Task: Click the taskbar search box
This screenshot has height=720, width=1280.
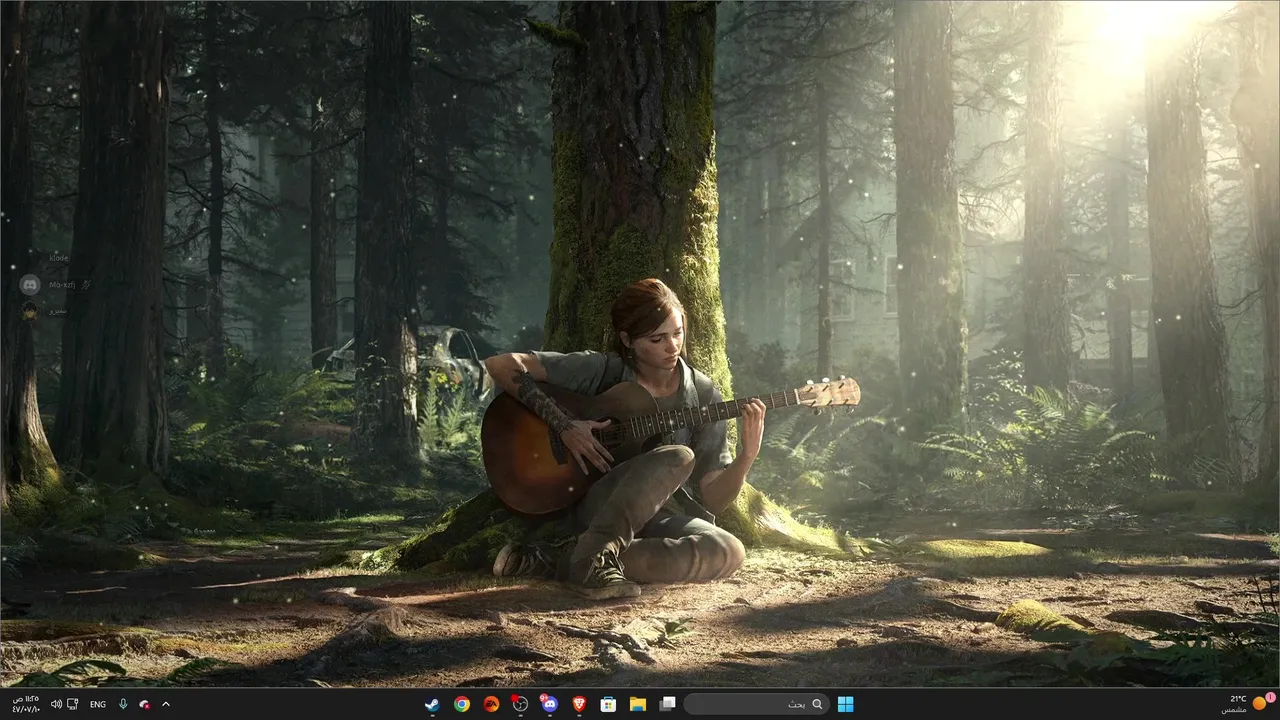Action: (757, 704)
